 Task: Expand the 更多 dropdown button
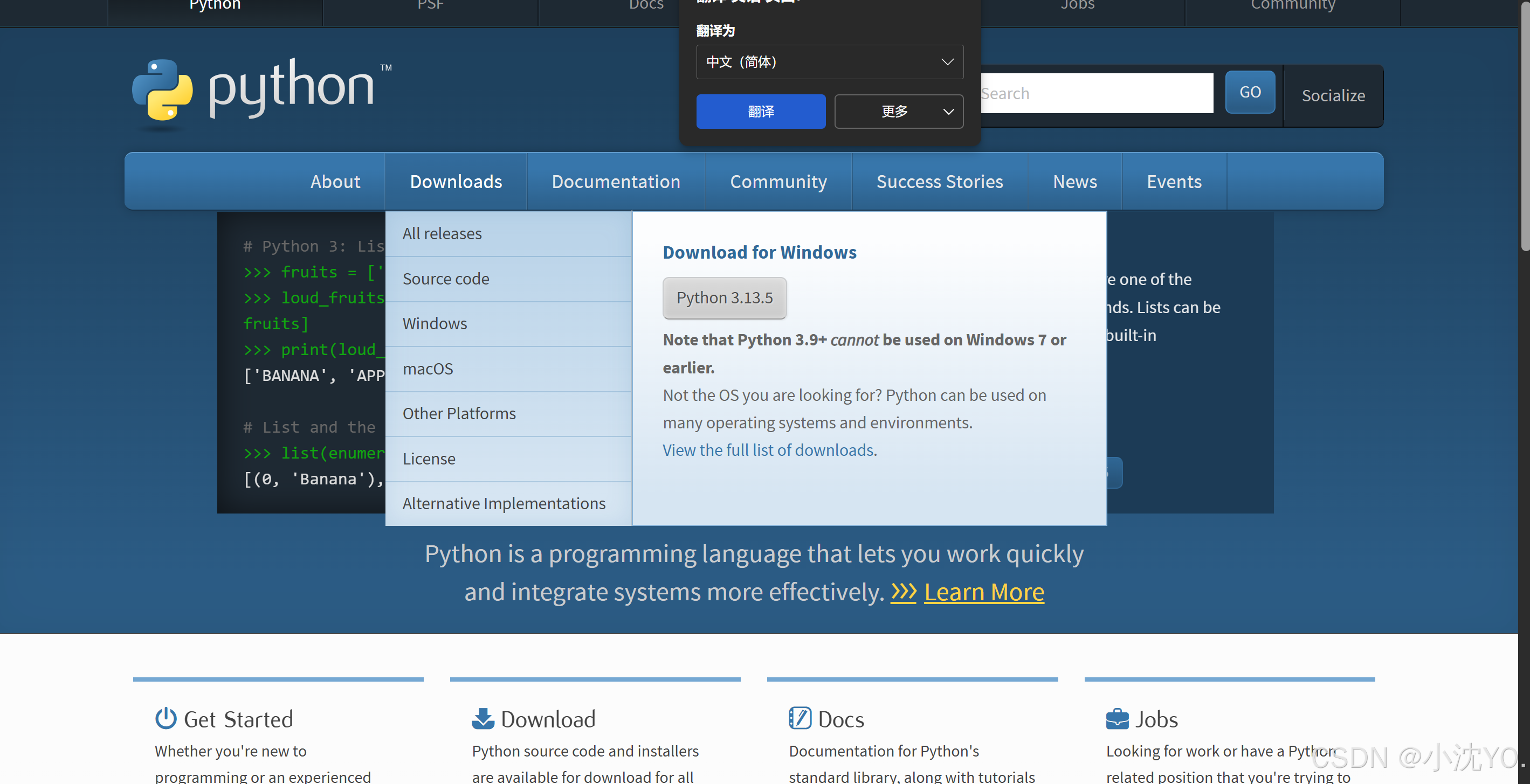pos(899,111)
